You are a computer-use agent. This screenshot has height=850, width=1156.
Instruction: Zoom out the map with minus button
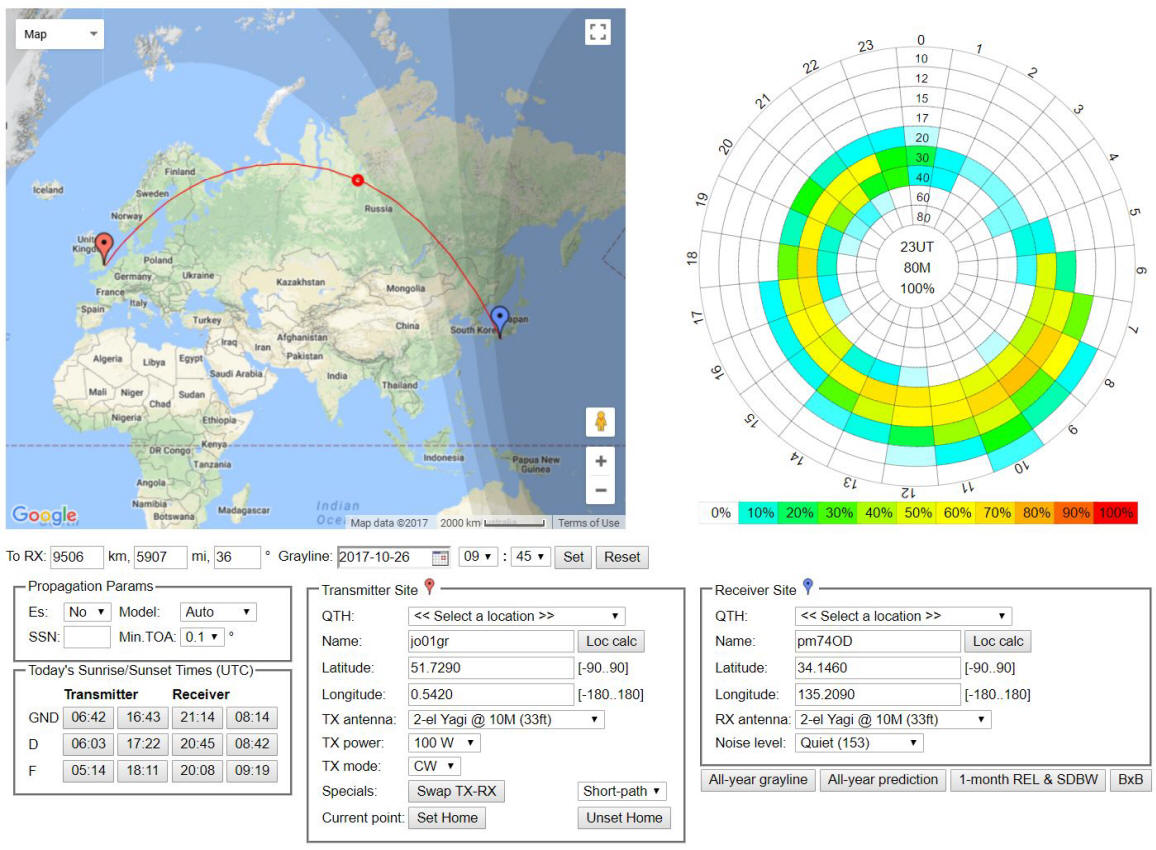click(600, 490)
